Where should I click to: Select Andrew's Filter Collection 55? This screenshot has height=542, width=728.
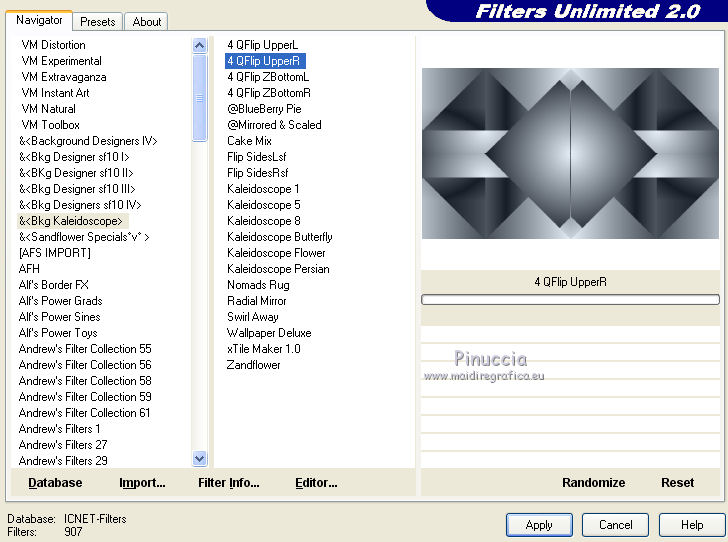point(85,349)
